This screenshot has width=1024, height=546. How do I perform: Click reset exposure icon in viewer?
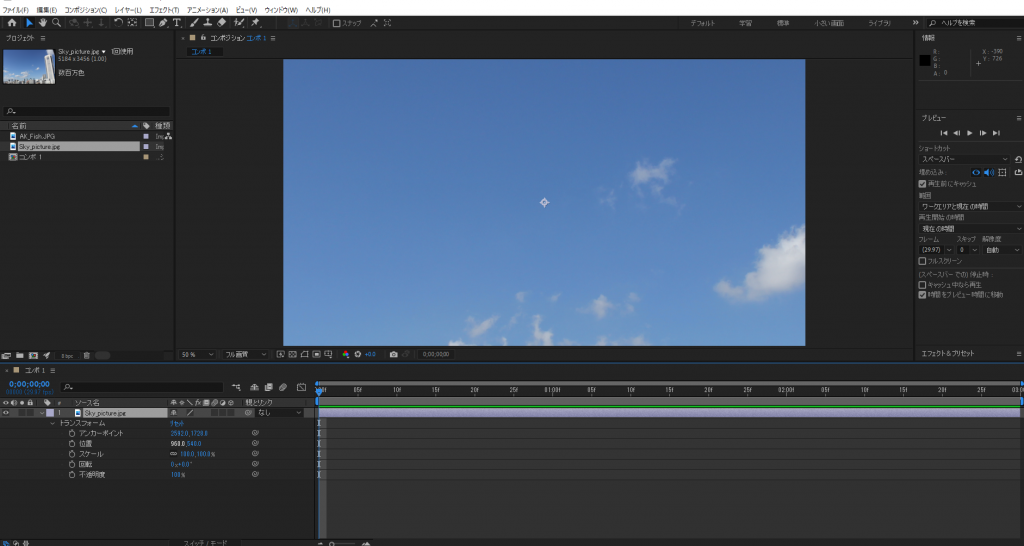pyautogui.click(x=358, y=355)
